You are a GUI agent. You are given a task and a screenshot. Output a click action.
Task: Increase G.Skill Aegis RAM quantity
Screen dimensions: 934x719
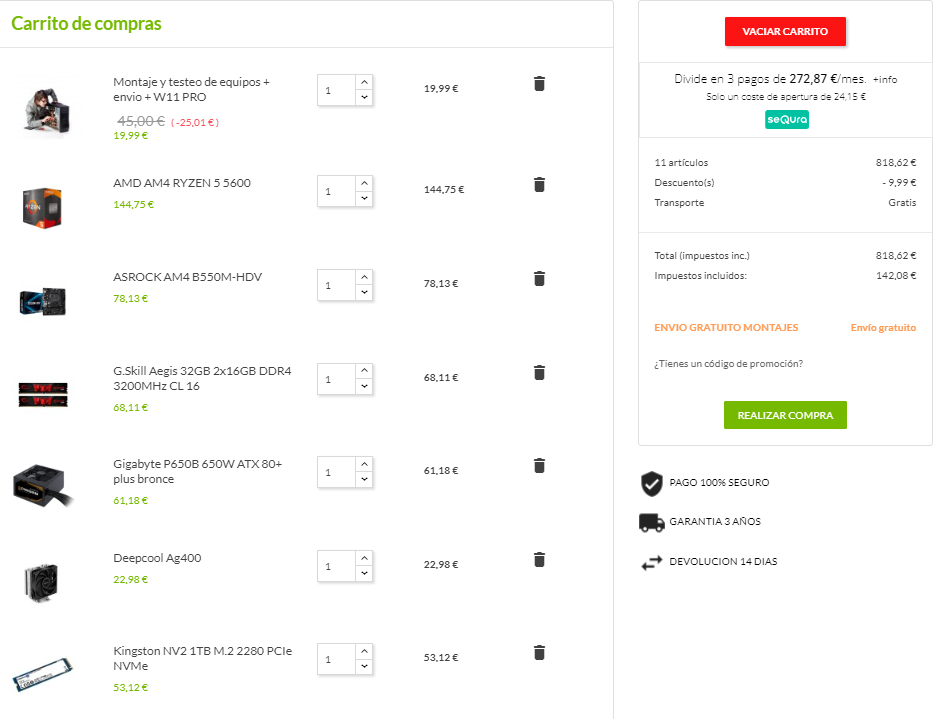365,371
